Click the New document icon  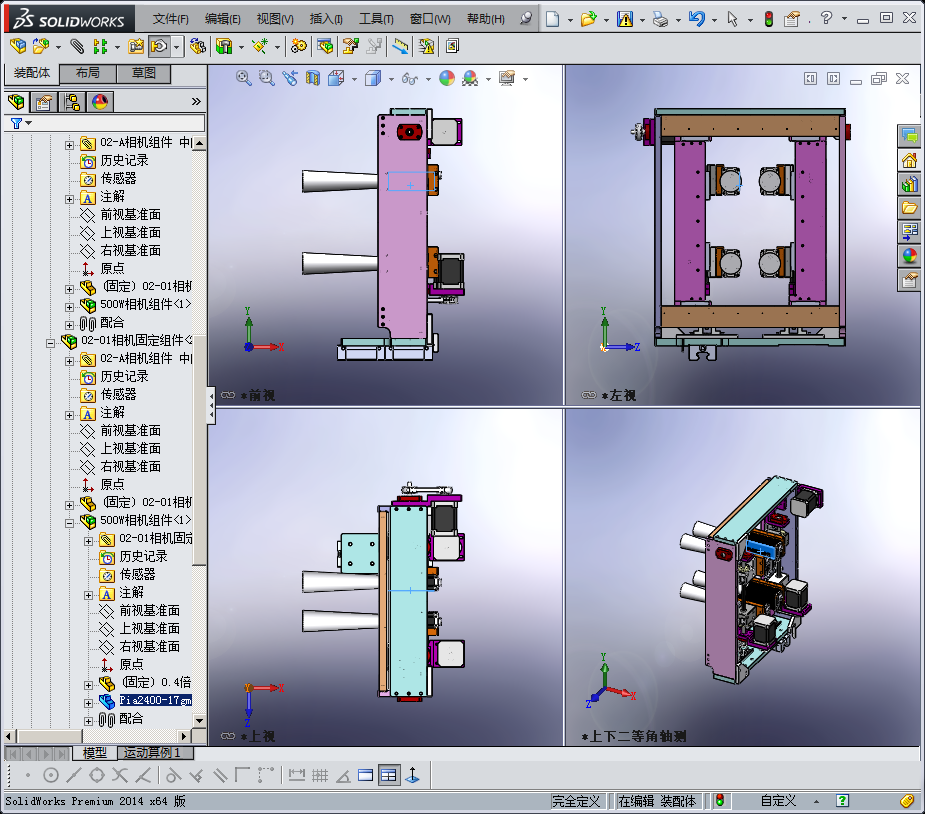click(553, 19)
